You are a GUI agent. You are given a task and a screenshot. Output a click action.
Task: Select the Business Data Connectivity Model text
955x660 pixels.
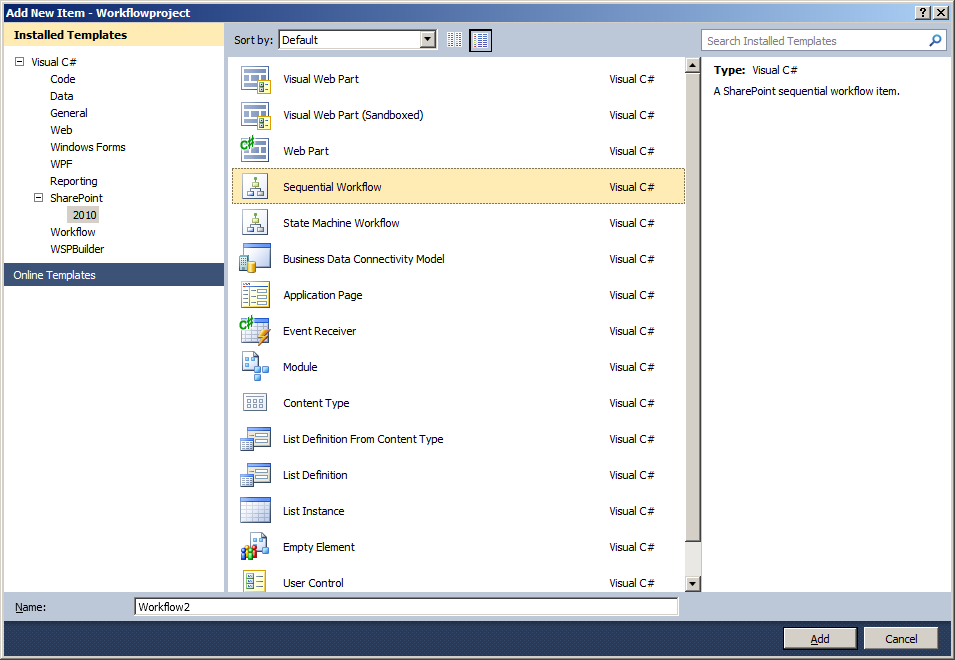(x=364, y=259)
